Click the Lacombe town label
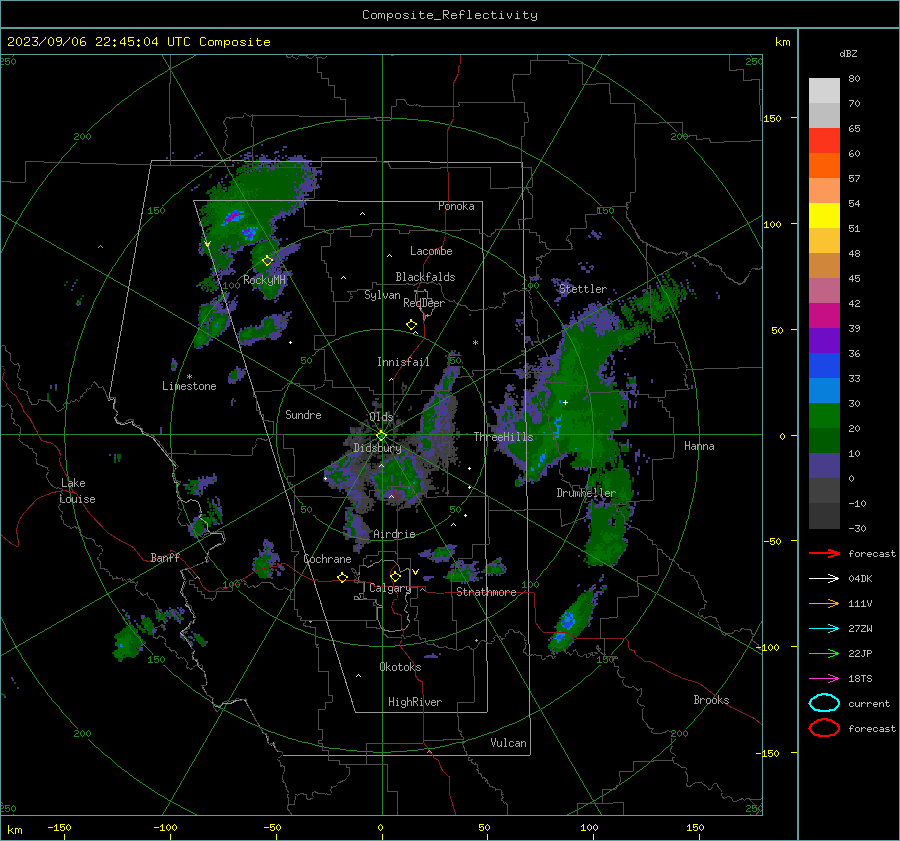This screenshot has width=900, height=841. click(431, 251)
